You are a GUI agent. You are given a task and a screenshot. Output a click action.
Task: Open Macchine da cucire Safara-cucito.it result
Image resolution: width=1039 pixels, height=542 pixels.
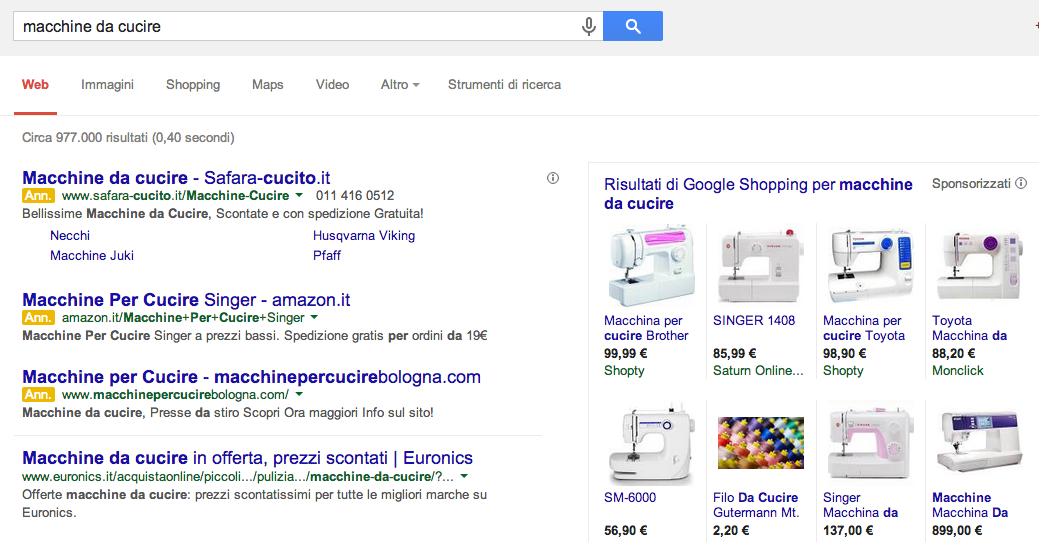pyautogui.click(x=176, y=178)
